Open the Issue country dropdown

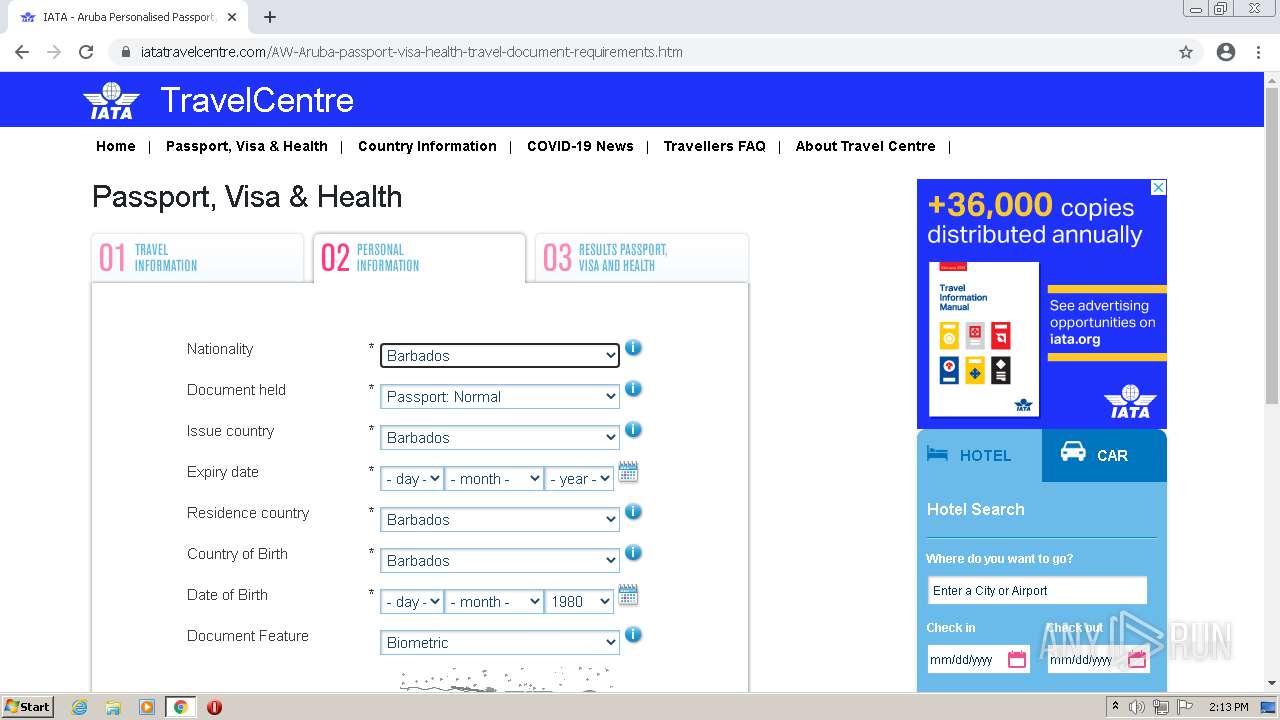(500, 437)
